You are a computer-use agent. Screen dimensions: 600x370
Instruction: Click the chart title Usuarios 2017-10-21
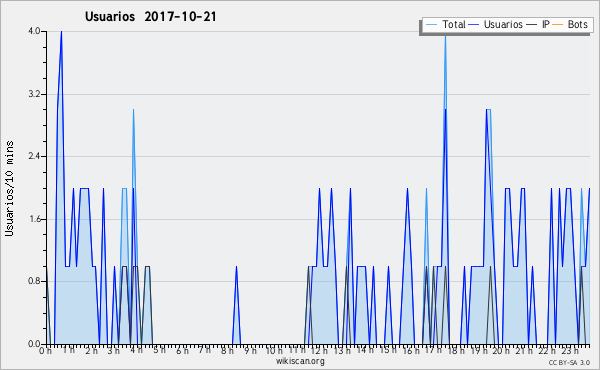[150, 16]
